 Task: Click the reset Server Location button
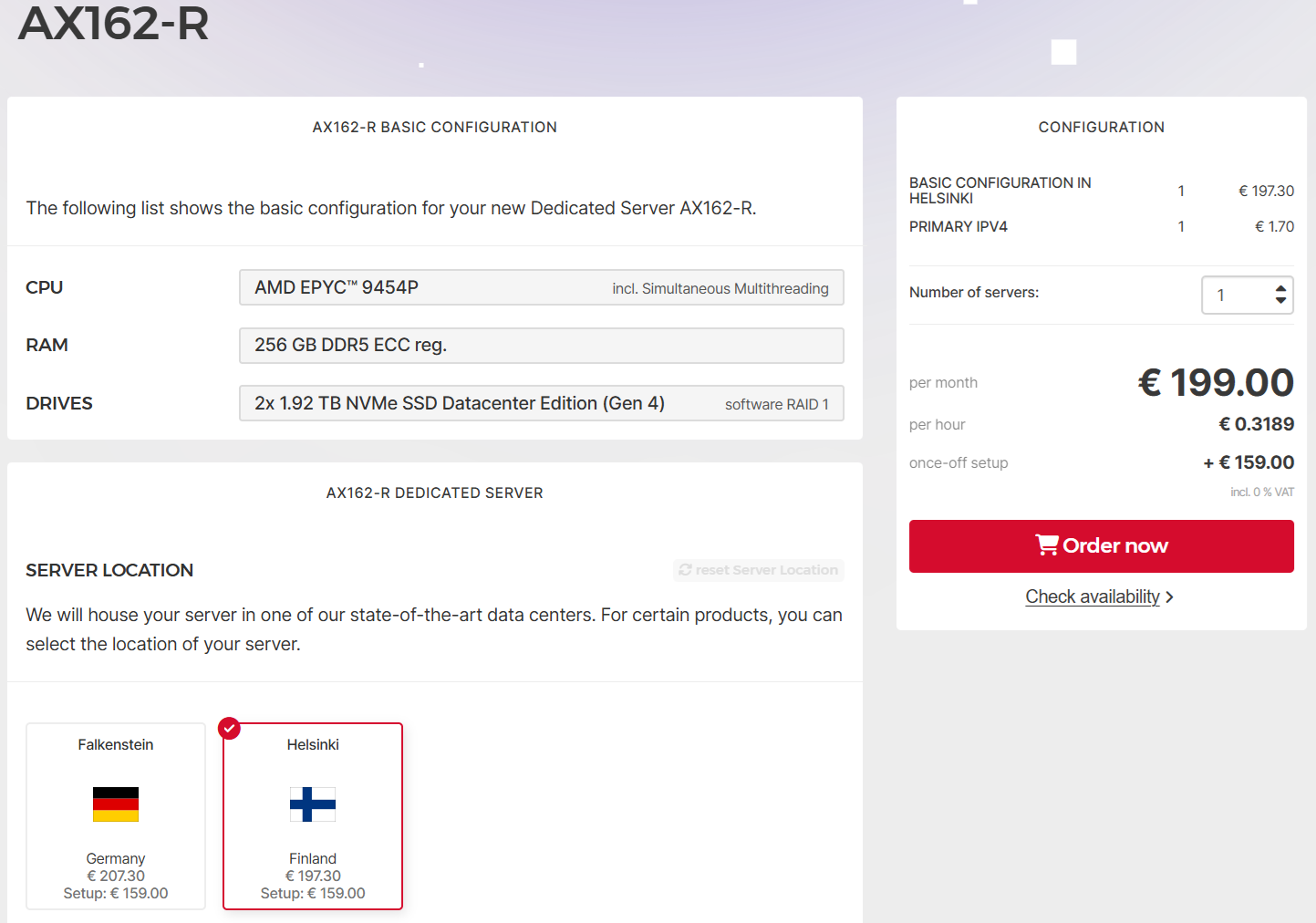(x=759, y=570)
